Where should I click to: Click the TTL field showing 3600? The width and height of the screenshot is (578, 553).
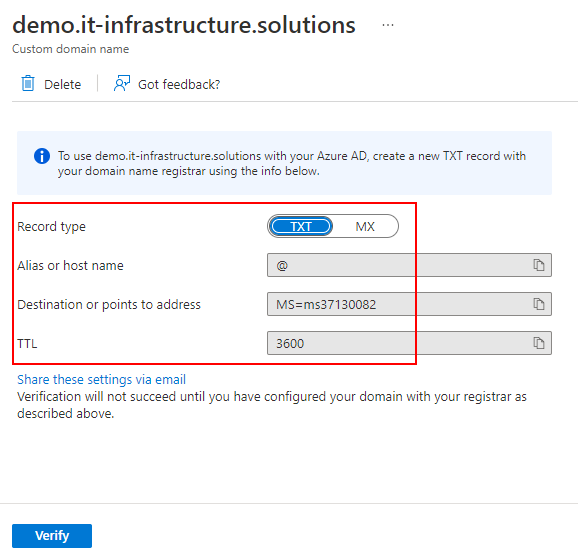coord(409,343)
